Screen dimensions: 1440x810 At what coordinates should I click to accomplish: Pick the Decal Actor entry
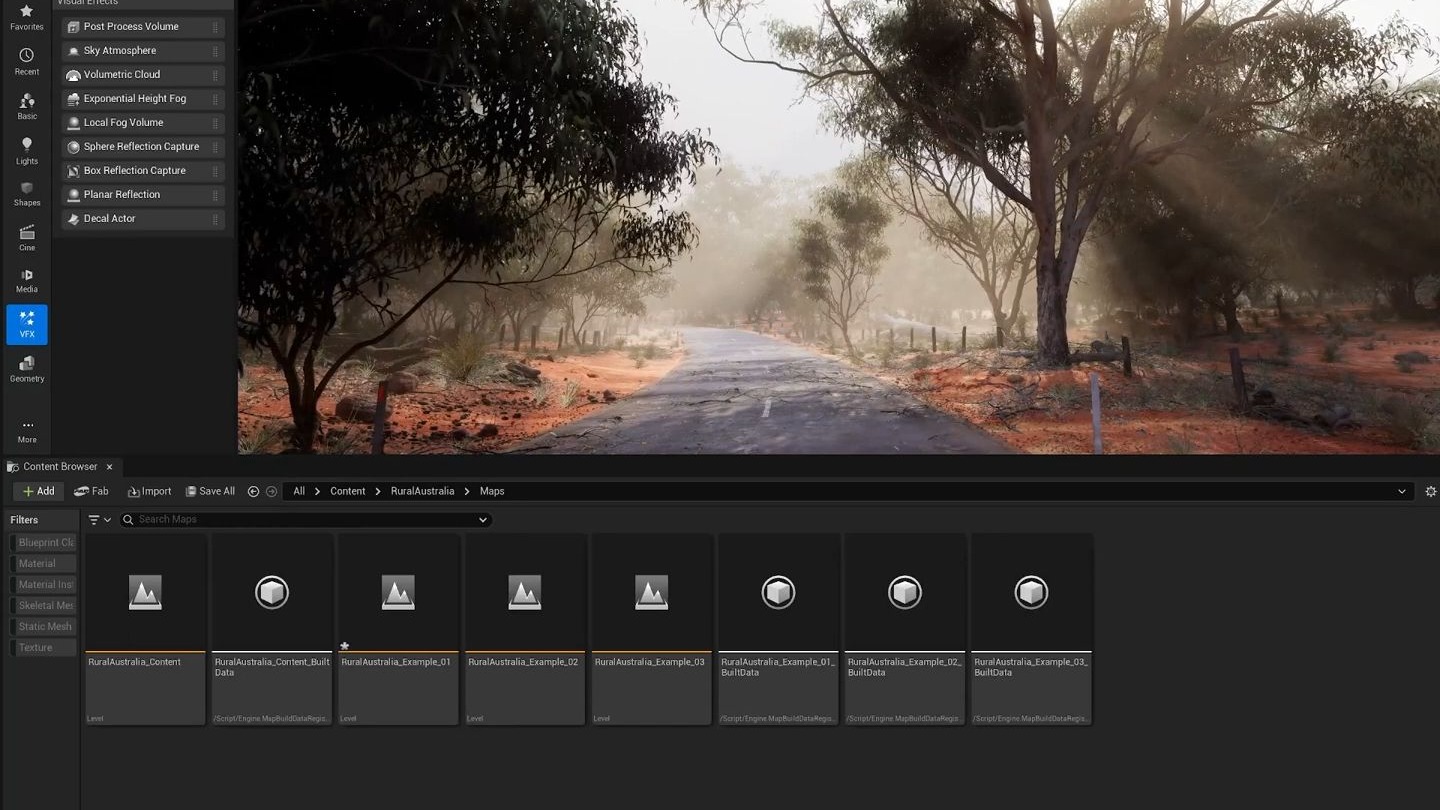point(143,219)
